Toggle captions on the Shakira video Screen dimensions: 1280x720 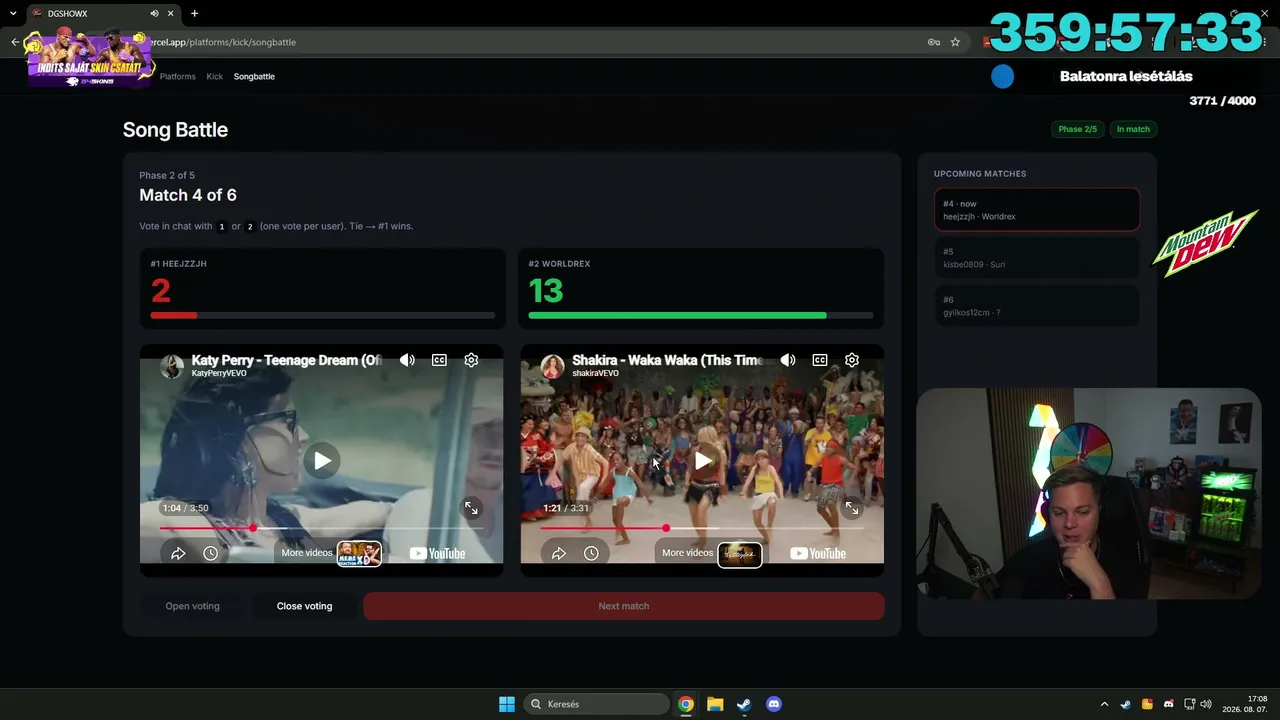tap(820, 360)
